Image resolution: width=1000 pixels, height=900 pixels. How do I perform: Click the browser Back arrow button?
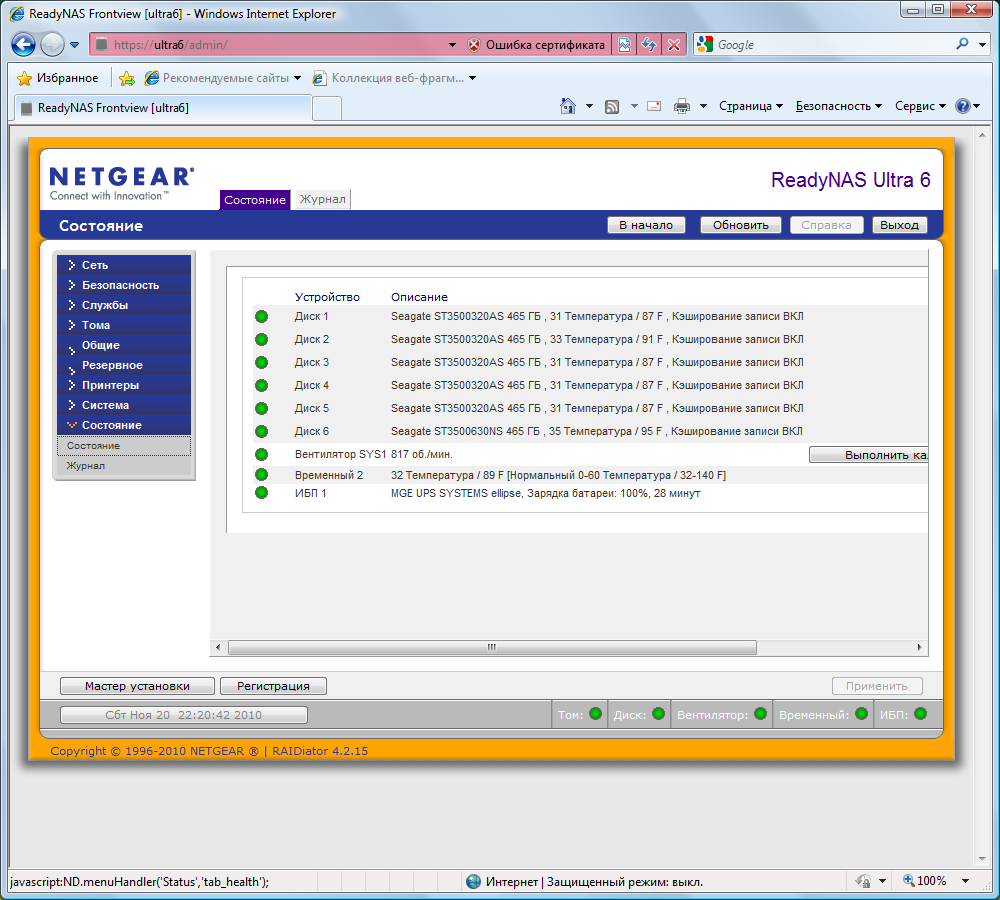(x=24, y=45)
